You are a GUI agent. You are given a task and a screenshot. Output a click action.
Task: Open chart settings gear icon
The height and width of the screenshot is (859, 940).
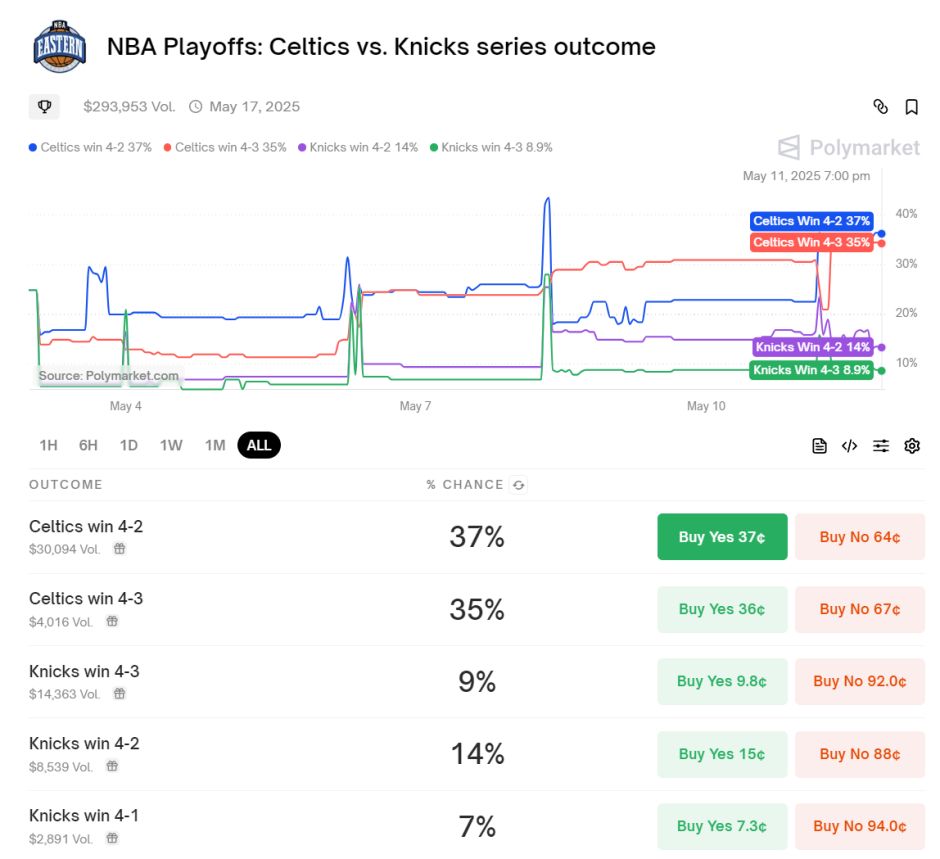tap(912, 445)
